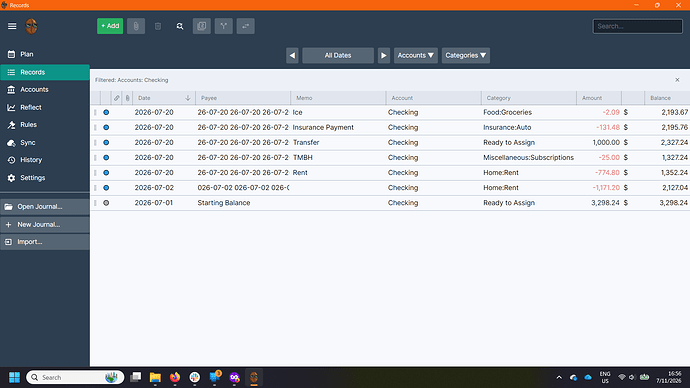Open the Categories filter dropdown
This screenshot has height=388, width=690.
click(x=466, y=55)
